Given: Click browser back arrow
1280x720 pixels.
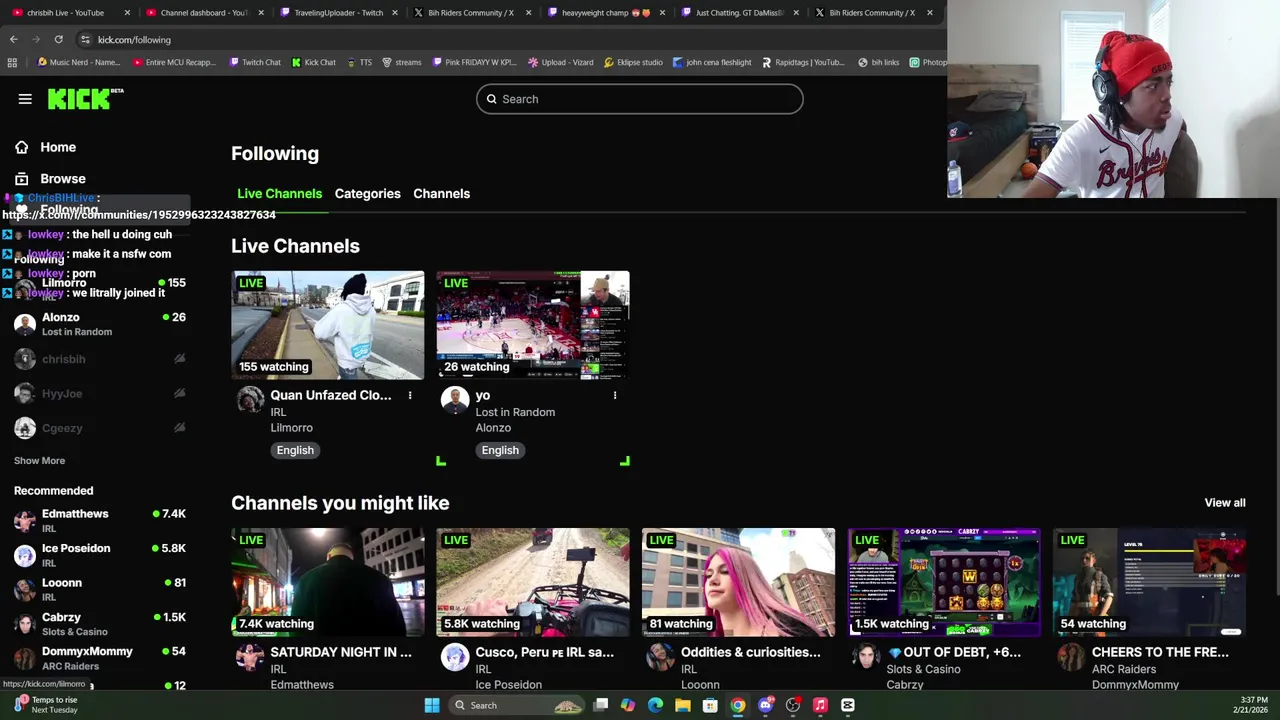Looking at the screenshot, I should (x=13, y=39).
